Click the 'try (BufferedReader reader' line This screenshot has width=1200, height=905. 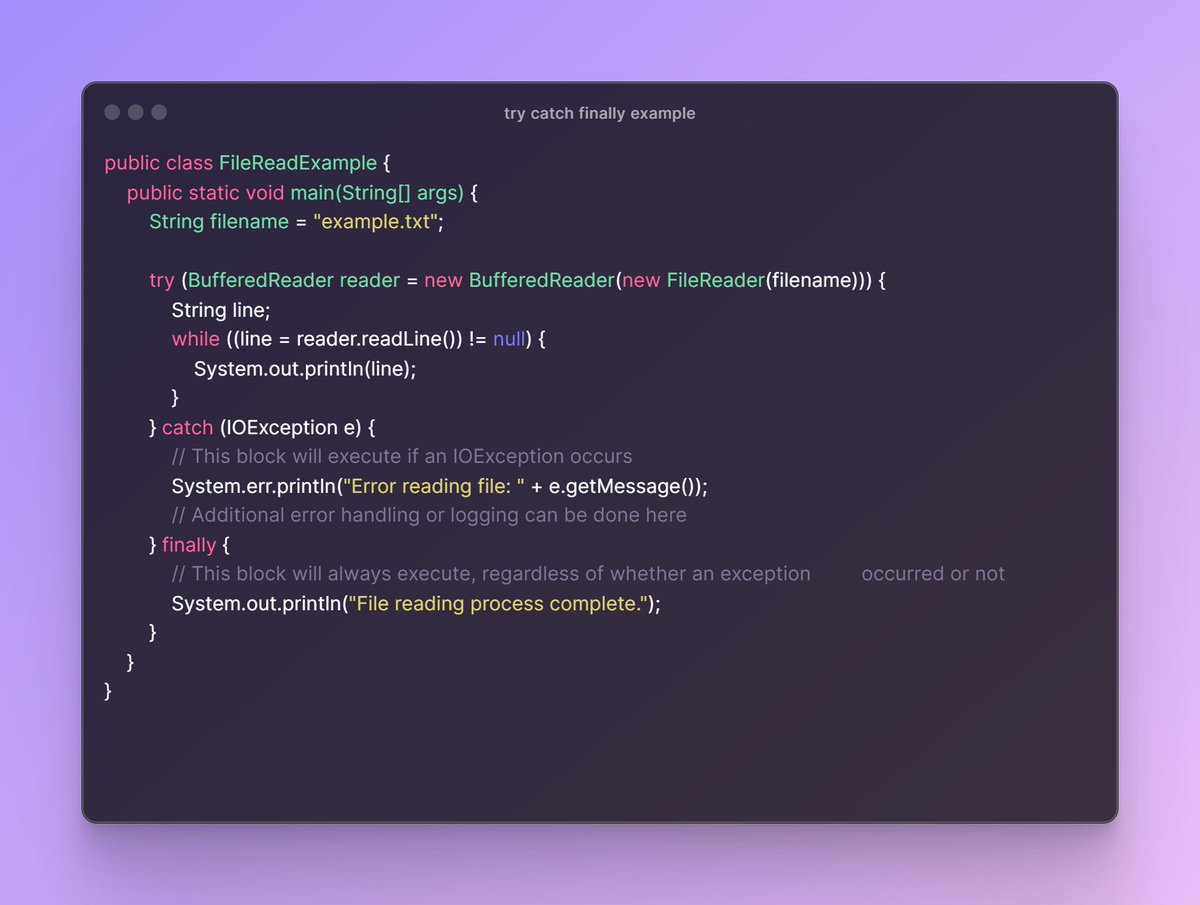point(518,281)
